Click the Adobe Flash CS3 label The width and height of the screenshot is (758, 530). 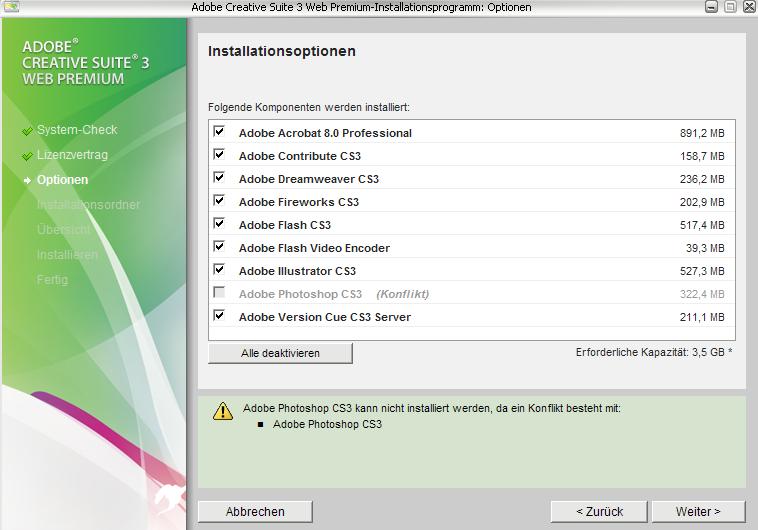285,225
